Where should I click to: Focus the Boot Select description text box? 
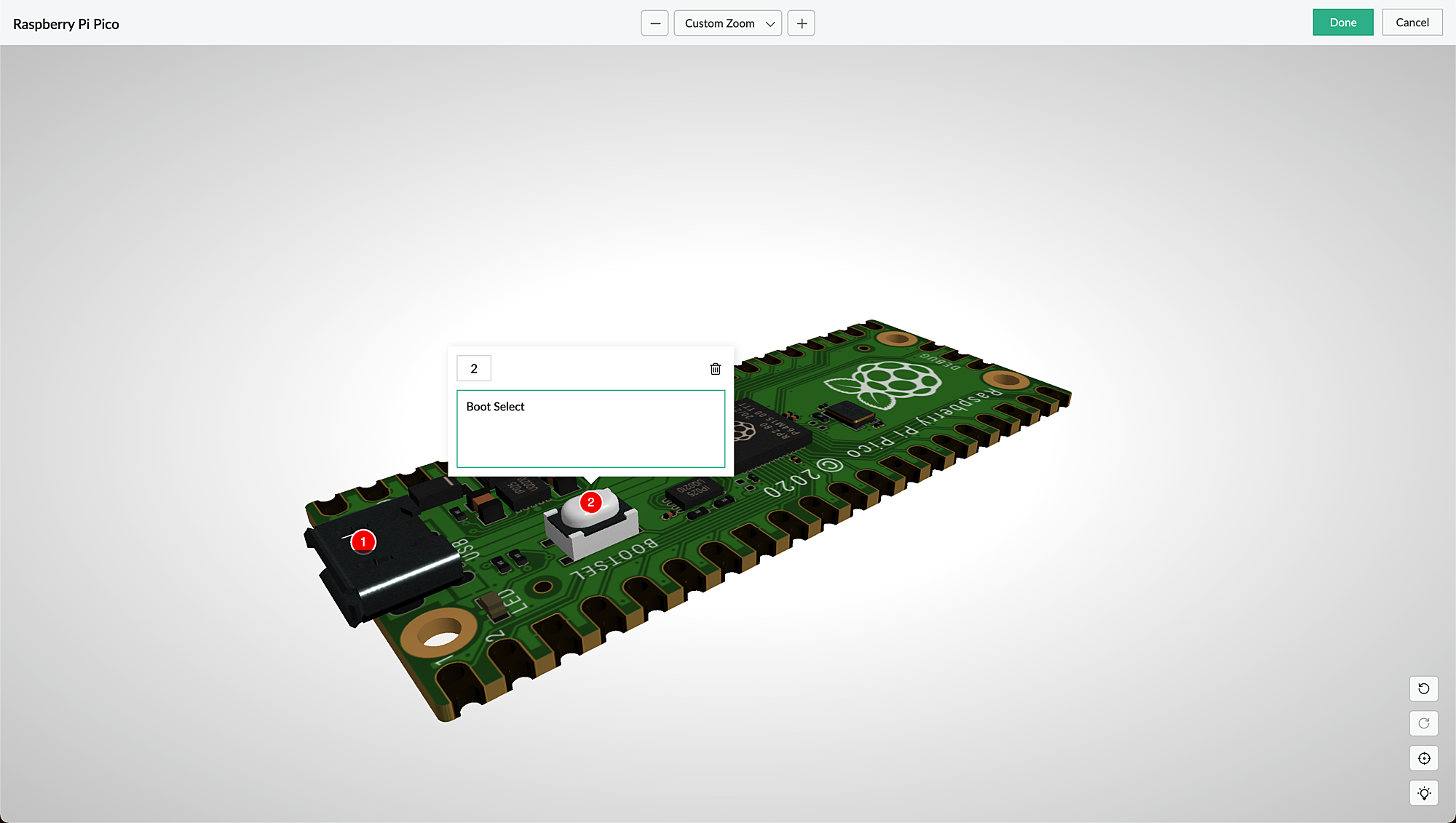coord(590,429)
